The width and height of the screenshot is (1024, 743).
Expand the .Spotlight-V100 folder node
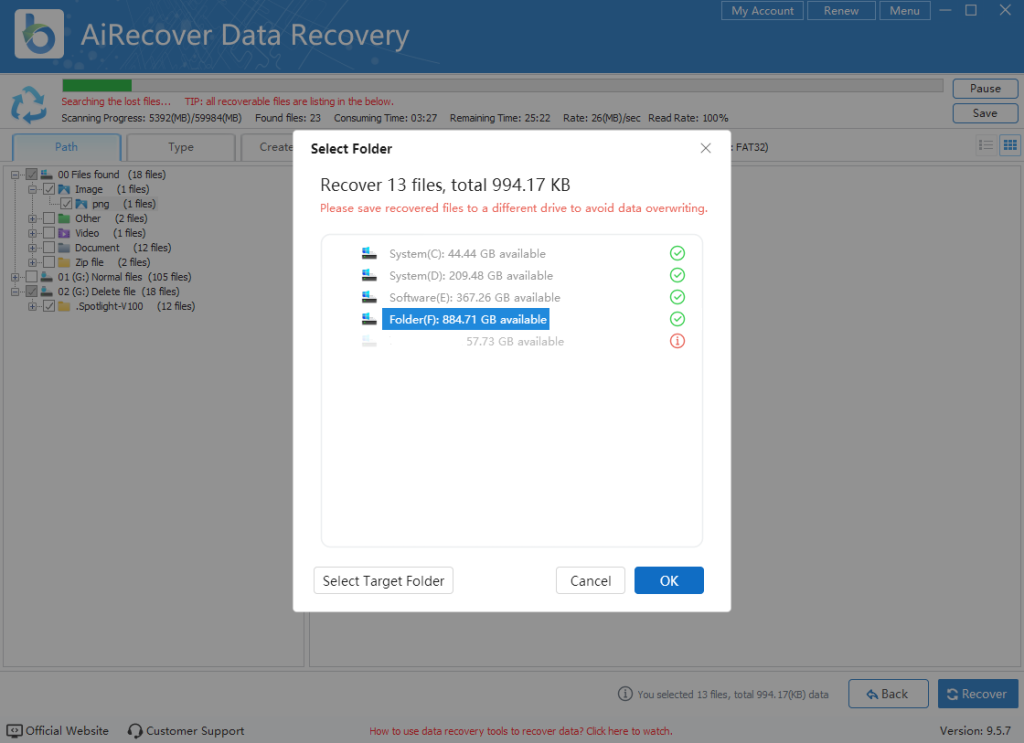[32, 306]
